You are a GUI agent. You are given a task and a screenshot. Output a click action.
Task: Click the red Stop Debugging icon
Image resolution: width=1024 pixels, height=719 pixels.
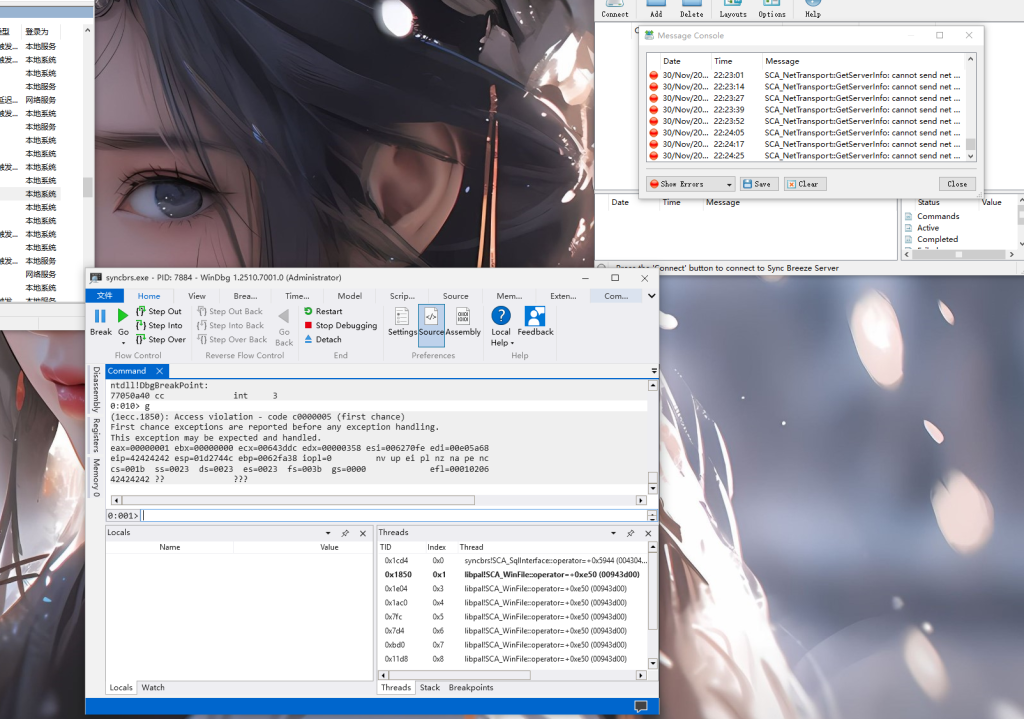pyautogui.click(x=309, y=325)
